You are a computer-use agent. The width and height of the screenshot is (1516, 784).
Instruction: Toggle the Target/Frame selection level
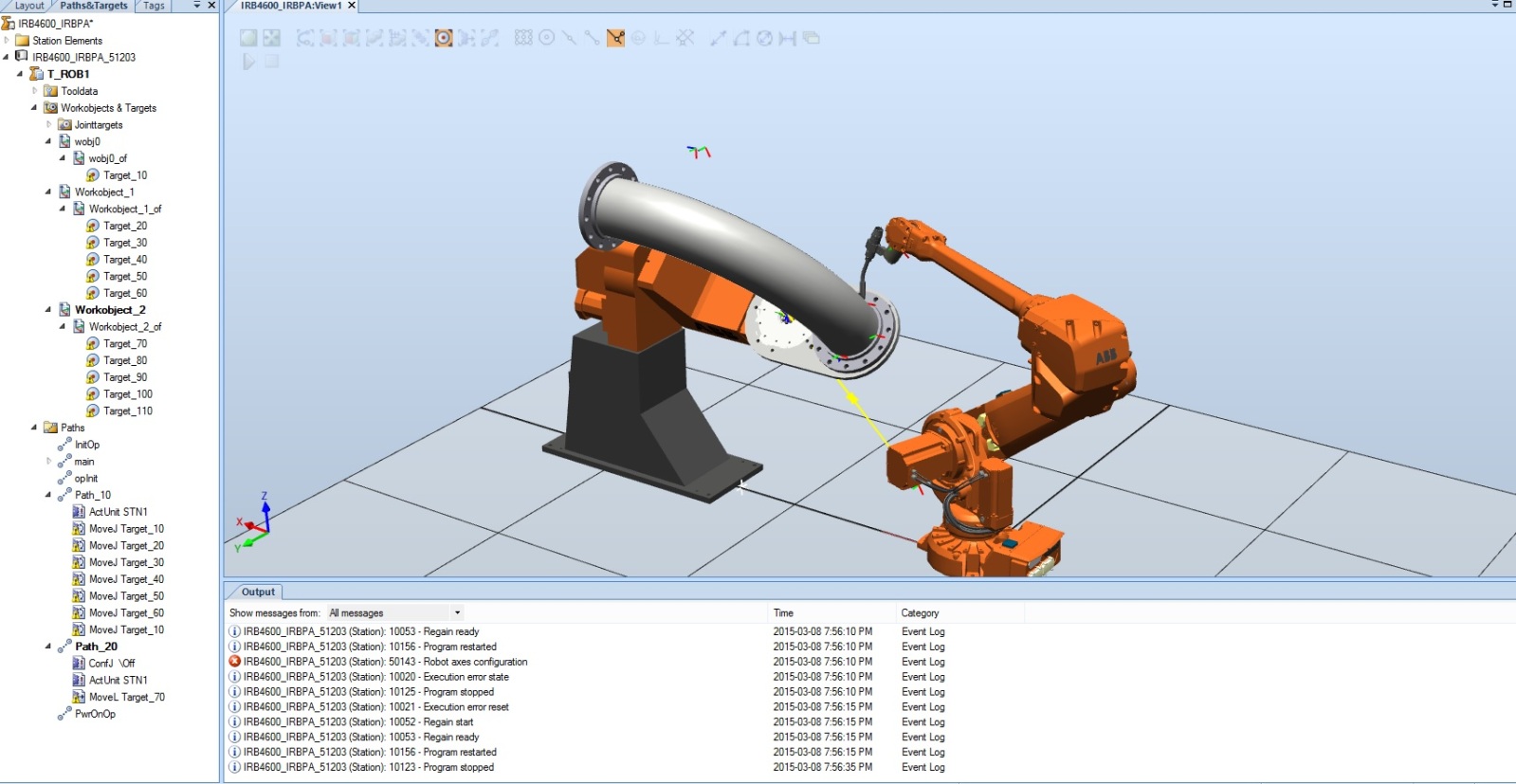[x=444, y=38]
